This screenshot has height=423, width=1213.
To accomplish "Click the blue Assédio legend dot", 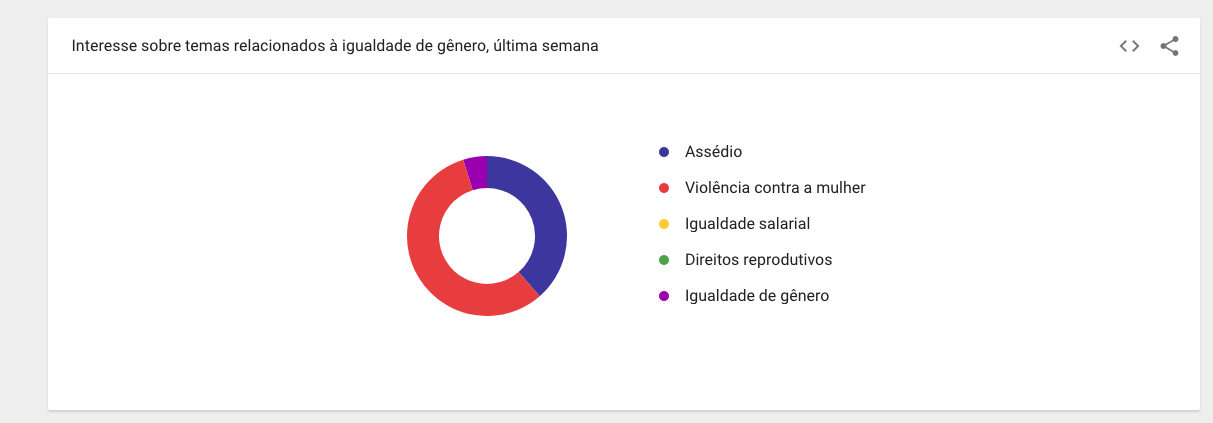I will coord(664,152).
